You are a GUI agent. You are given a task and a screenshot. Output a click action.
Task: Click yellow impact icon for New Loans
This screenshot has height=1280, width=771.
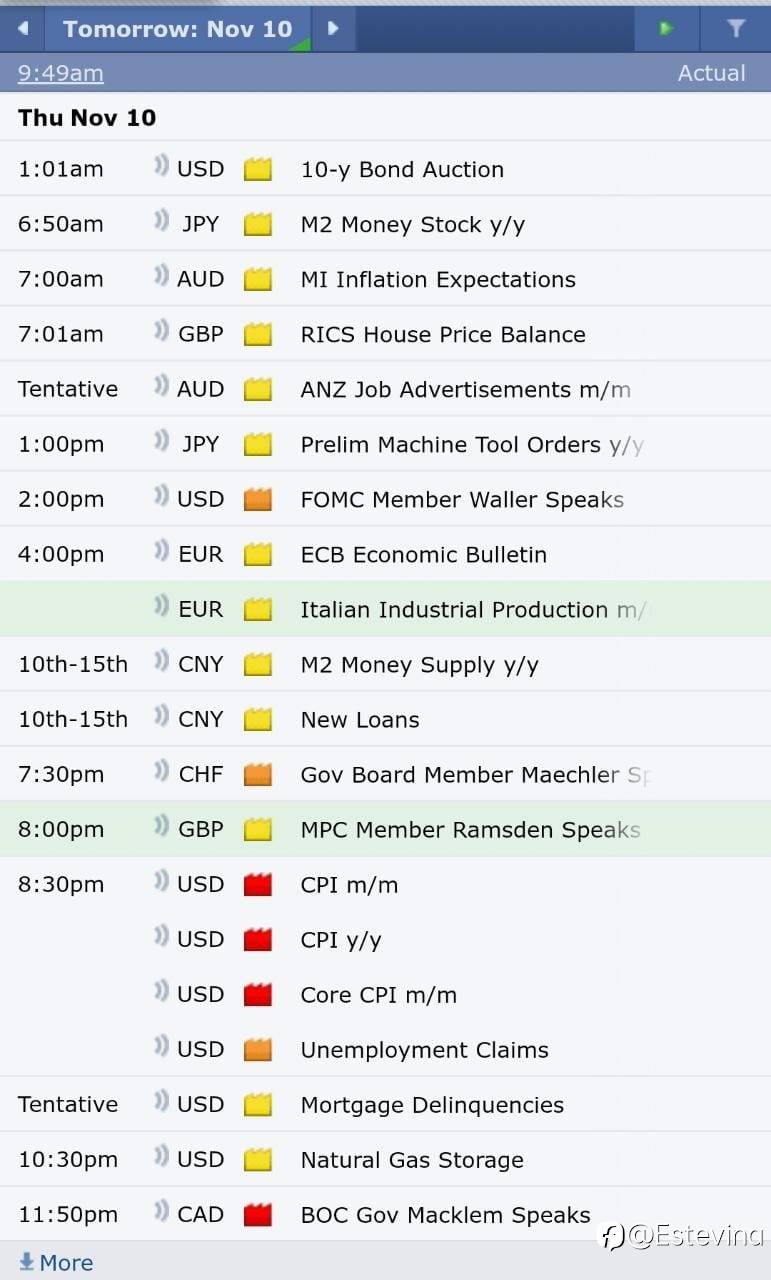tap(258, 719)
